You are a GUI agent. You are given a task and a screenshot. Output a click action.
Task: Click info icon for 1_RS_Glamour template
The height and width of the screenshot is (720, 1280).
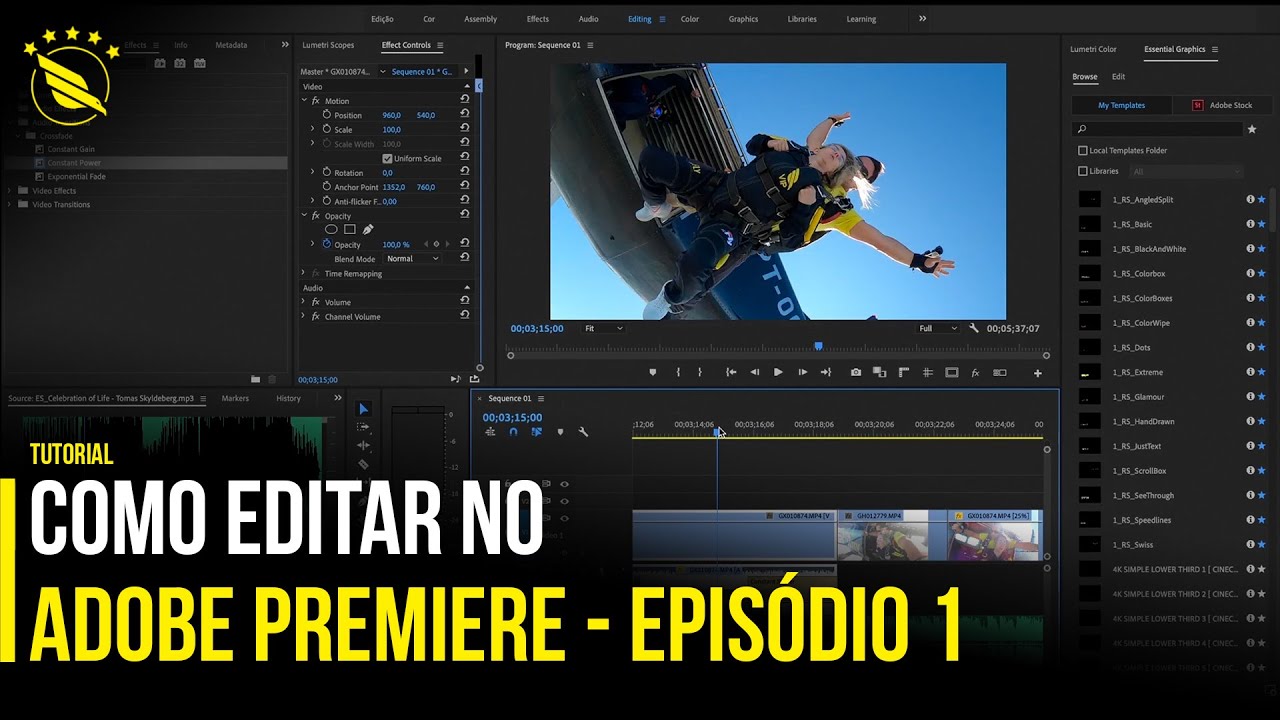click(1250, 397)
